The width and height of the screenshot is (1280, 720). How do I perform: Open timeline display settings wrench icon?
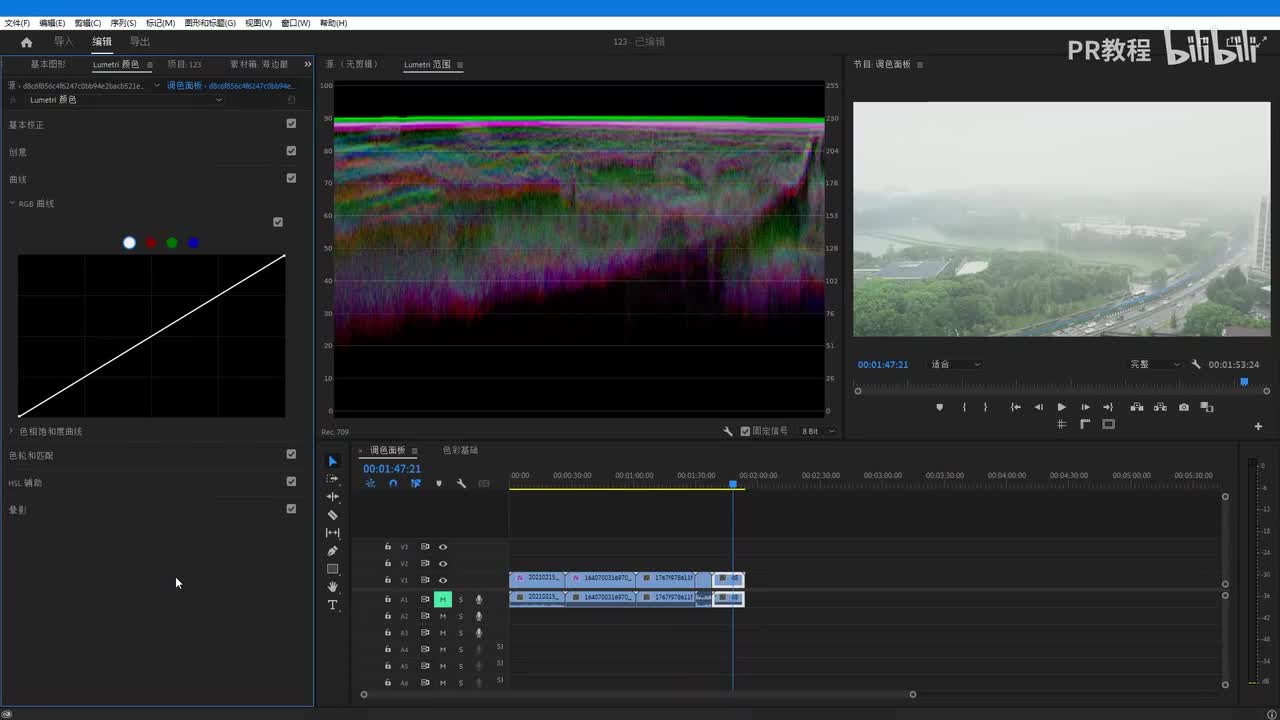(461, 484)
